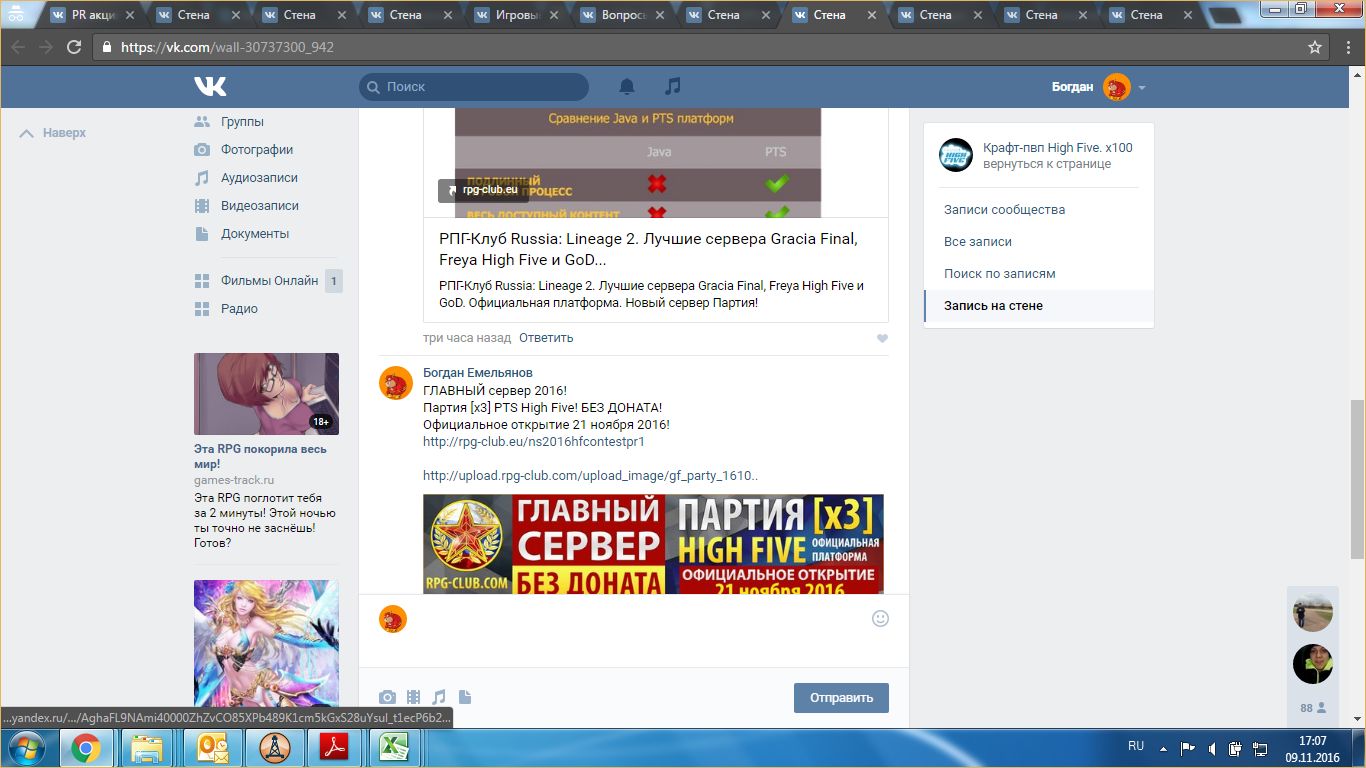Show hidden system tray icons
1366x768 pixels.
[1162, 748]
